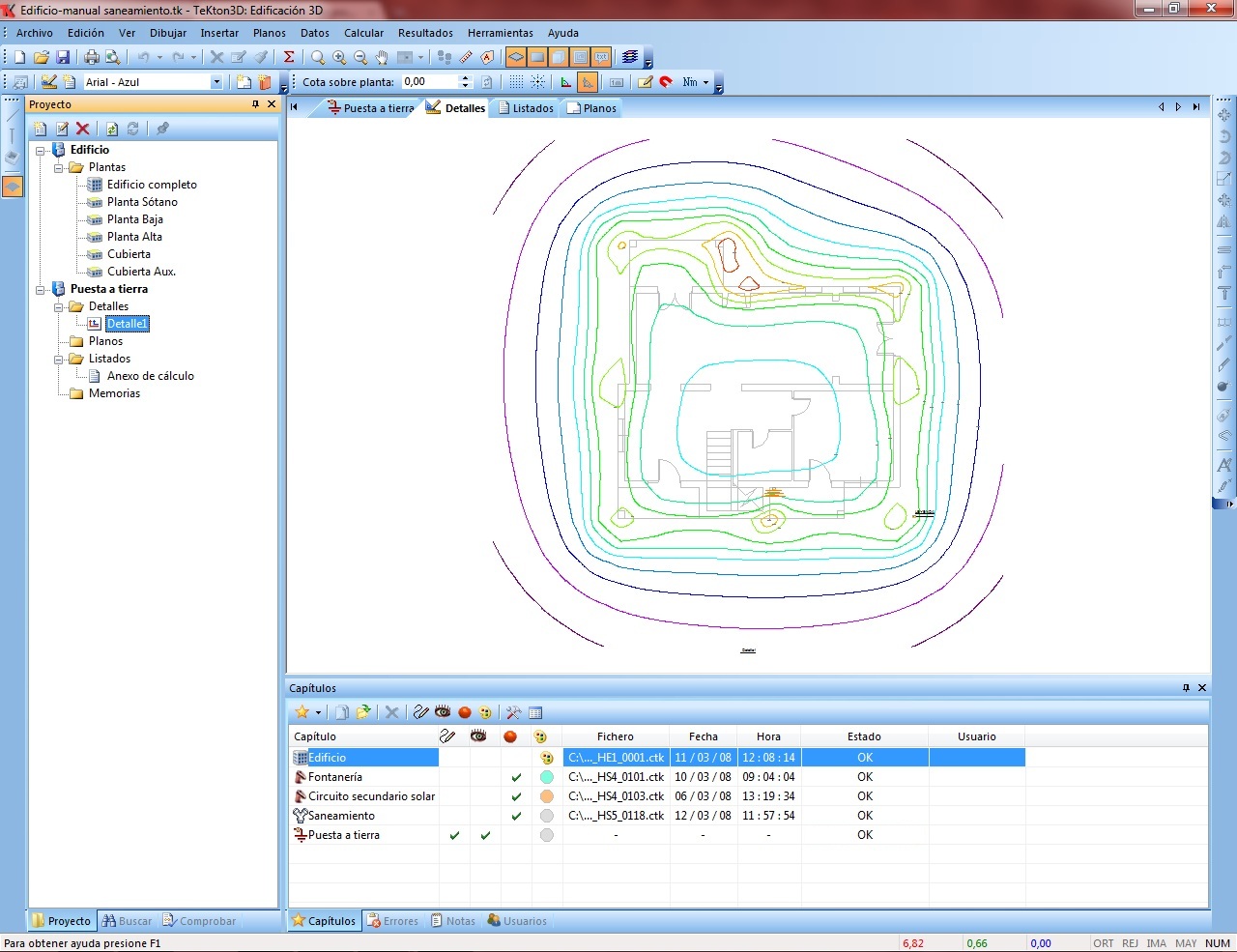Click the hammer tools icon in Capítulos
1237x952 pixels.
coord(513,712)
